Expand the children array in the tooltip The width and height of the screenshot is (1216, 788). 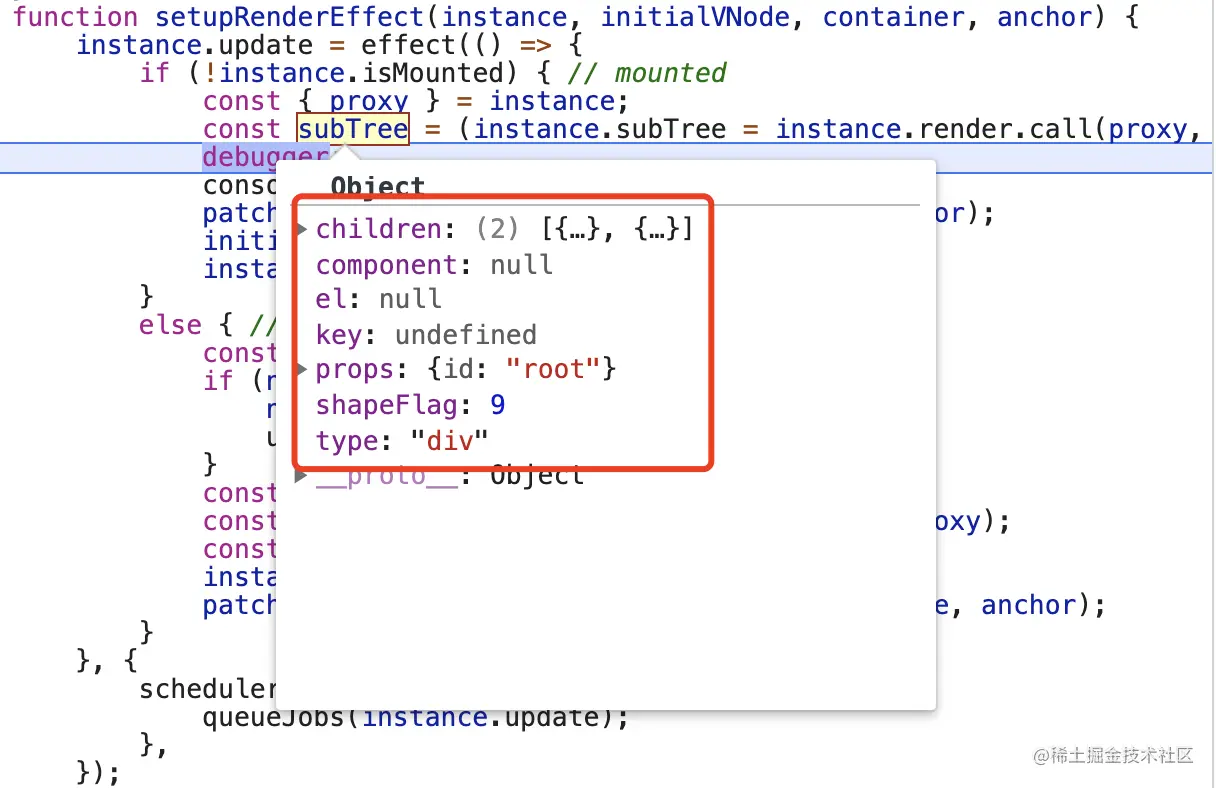point(302,230)
